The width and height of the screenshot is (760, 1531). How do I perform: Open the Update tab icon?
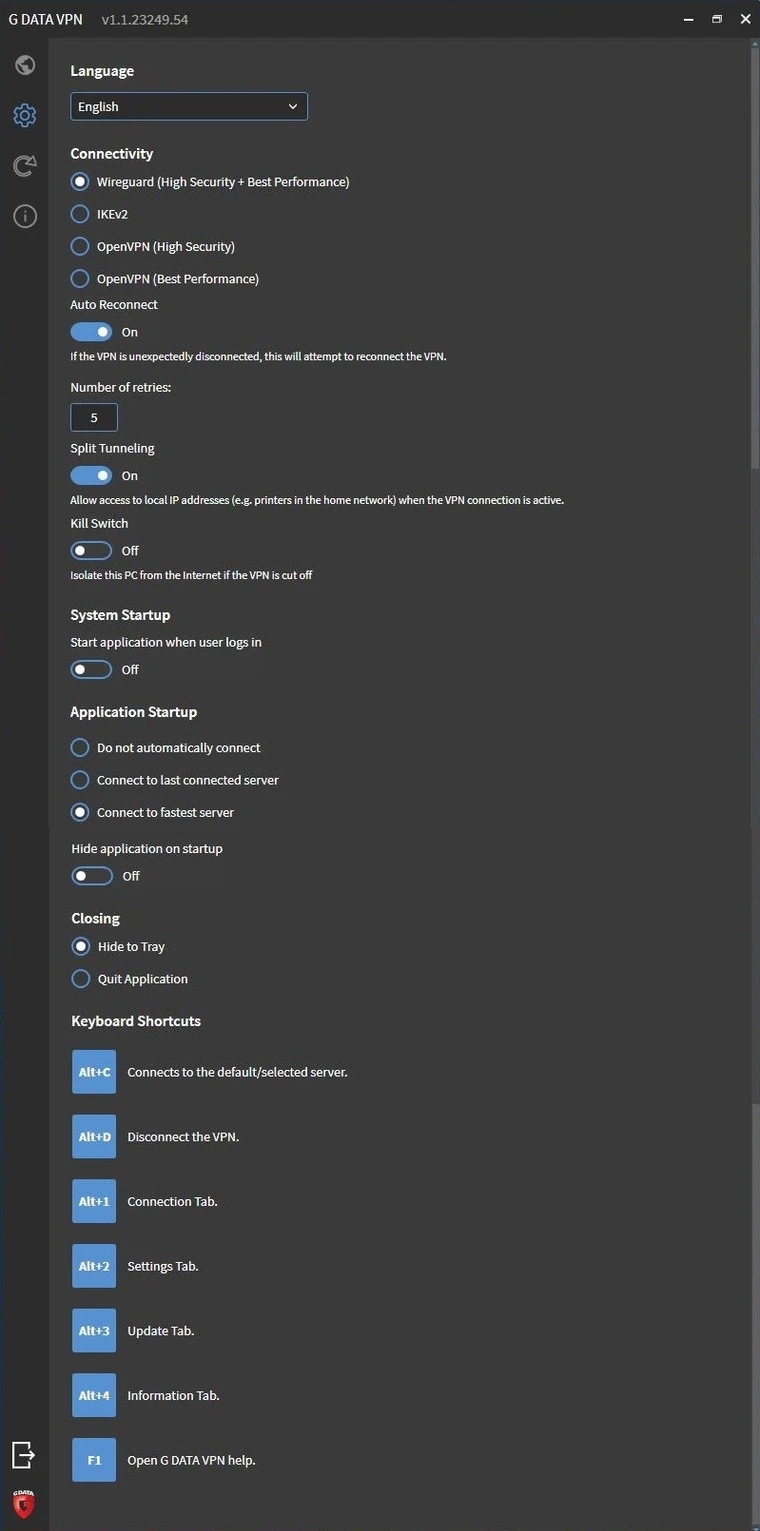(25, 165)
